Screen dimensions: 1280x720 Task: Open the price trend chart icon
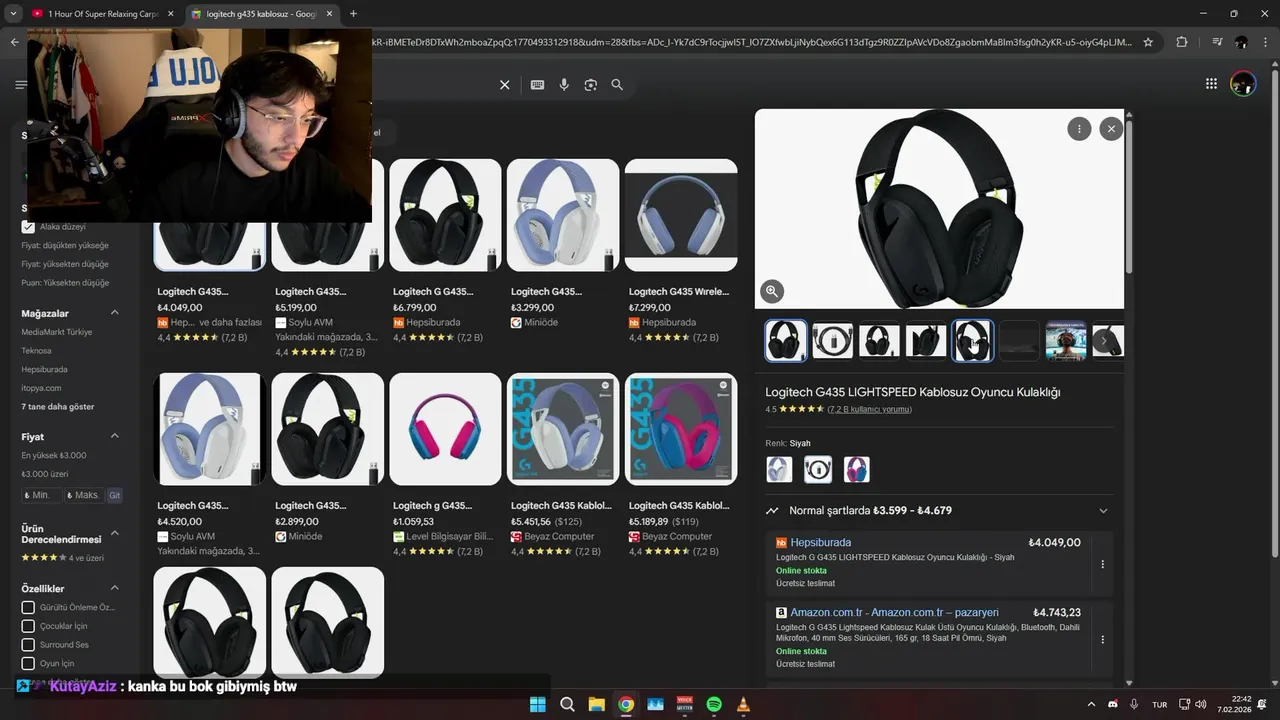click(x=772, y=511)
